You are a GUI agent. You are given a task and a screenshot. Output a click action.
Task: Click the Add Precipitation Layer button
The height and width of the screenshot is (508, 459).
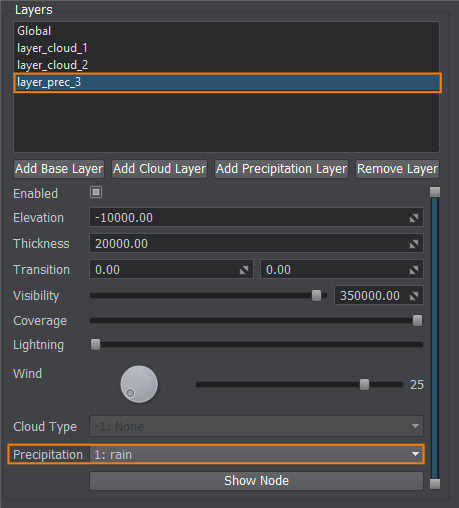pos(281,169)
